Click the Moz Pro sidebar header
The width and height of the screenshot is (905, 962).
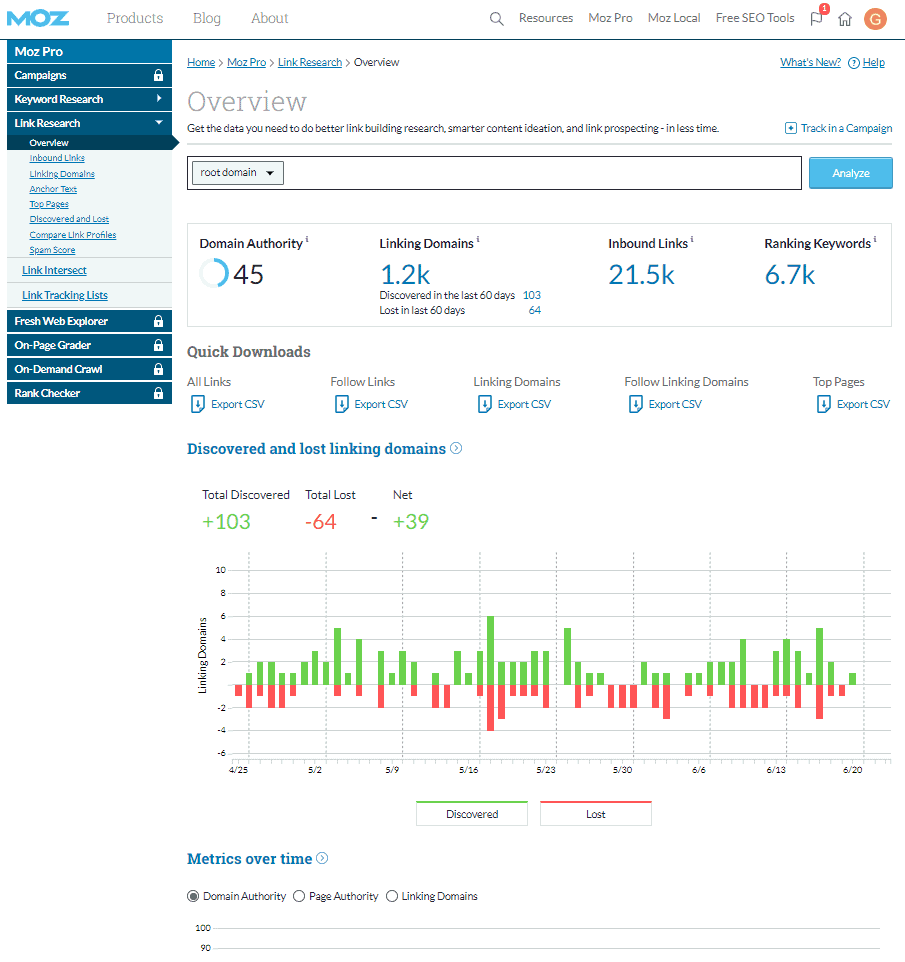click(x=89, y=52)
